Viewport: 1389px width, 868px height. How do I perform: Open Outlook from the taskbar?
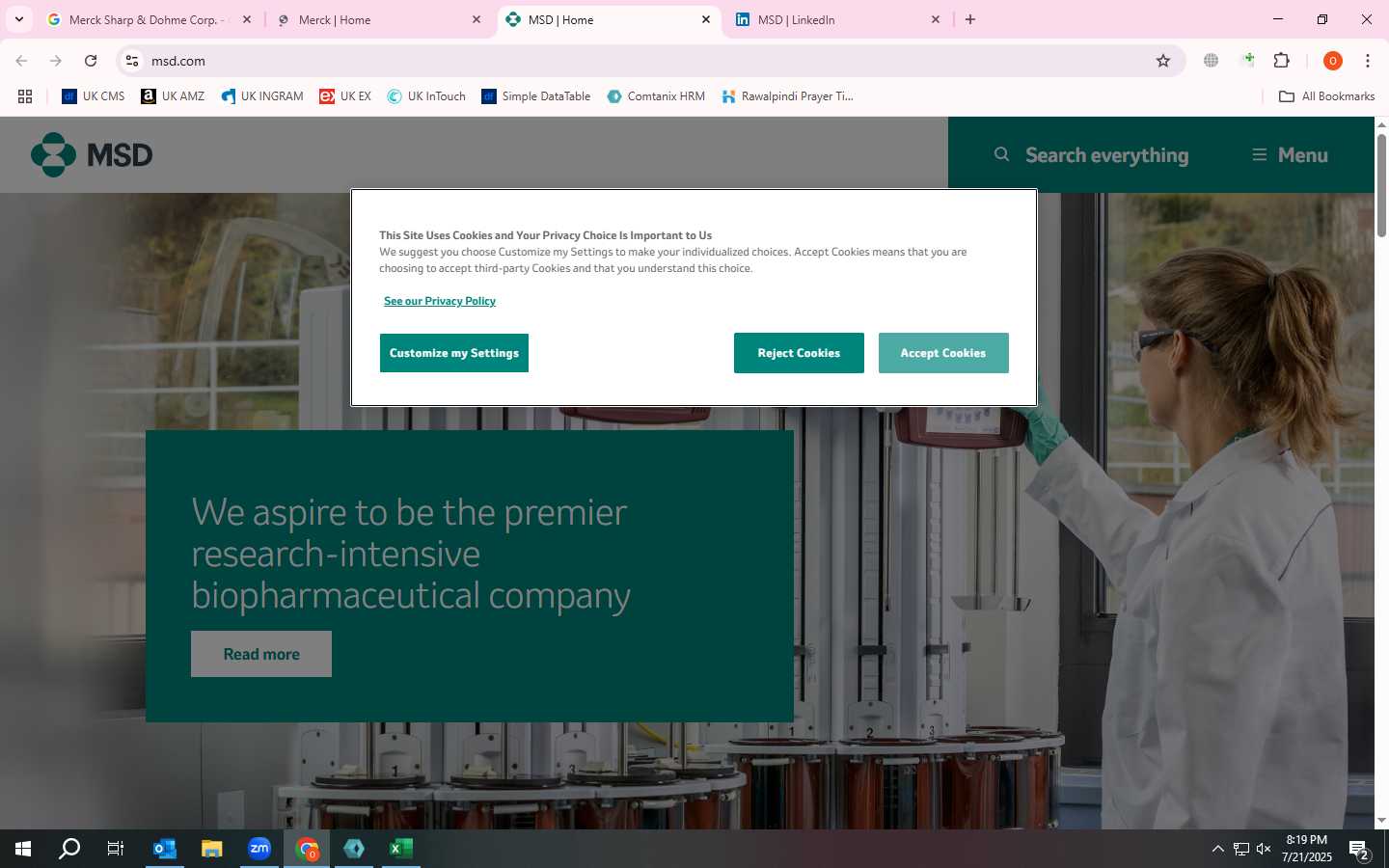165,849
